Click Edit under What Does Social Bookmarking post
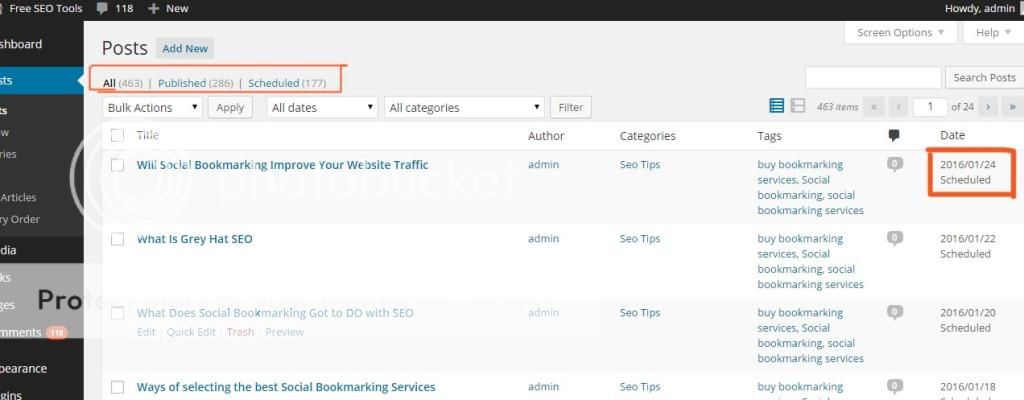Viewport: 1024px width, 400px height. (146, 332)
